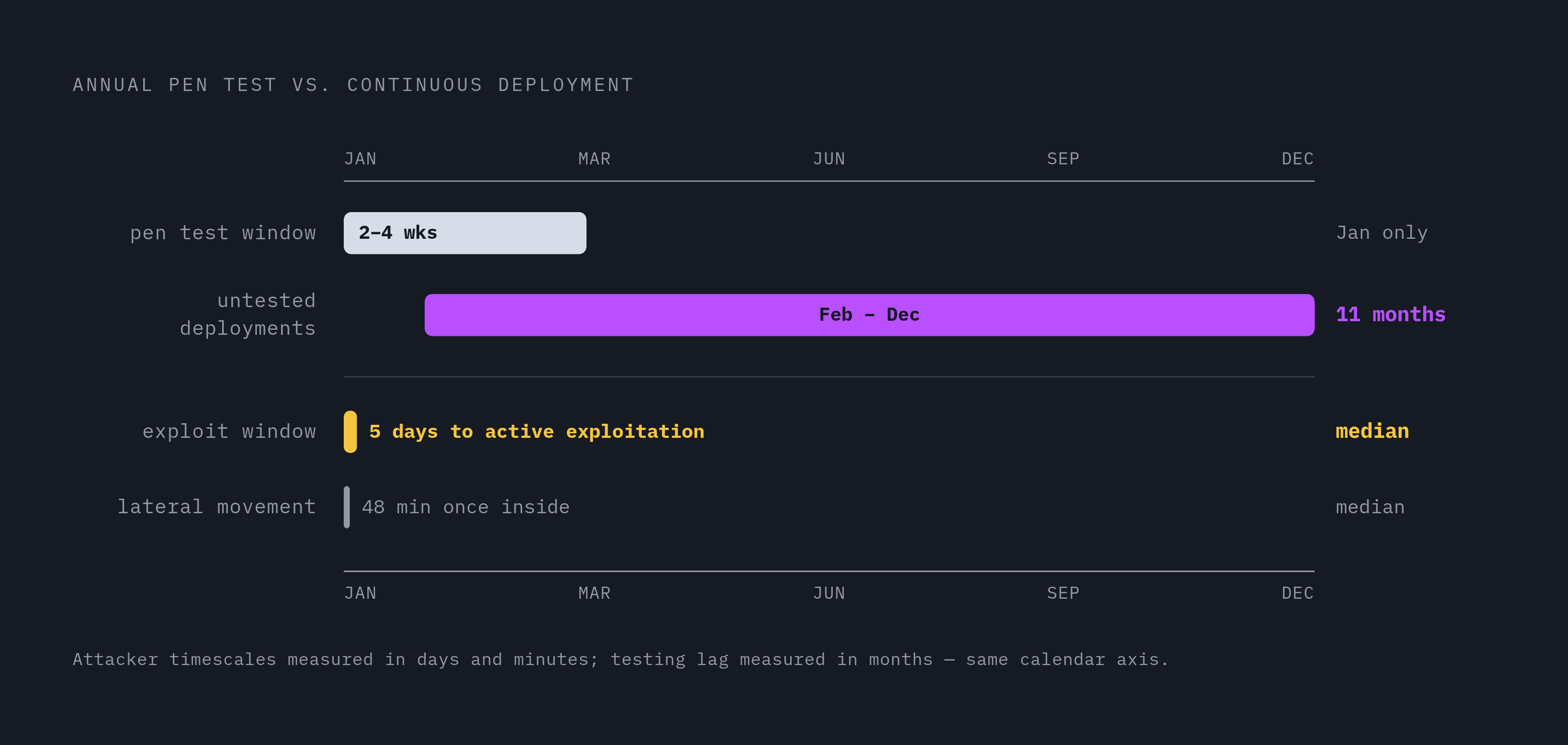Click the 'untested deployments' row label
Screen dimensions: 1568x745
[x=248, y=314]
